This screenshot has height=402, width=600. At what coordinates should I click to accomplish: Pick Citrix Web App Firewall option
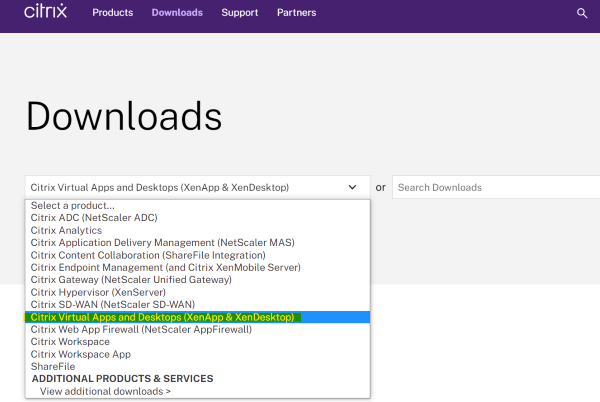(x=197, y=329)
